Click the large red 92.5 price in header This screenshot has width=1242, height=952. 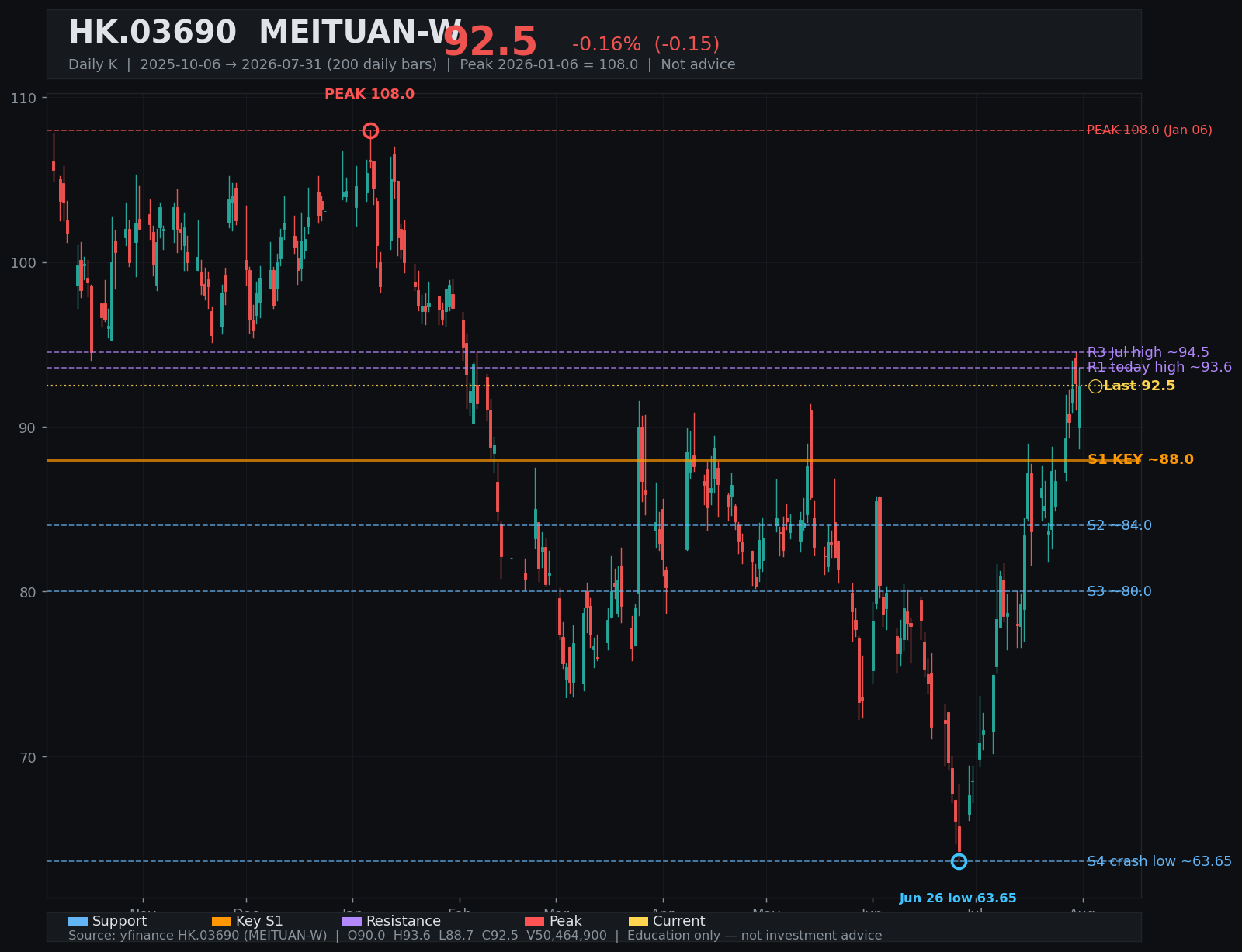click(x=491, y=42)
